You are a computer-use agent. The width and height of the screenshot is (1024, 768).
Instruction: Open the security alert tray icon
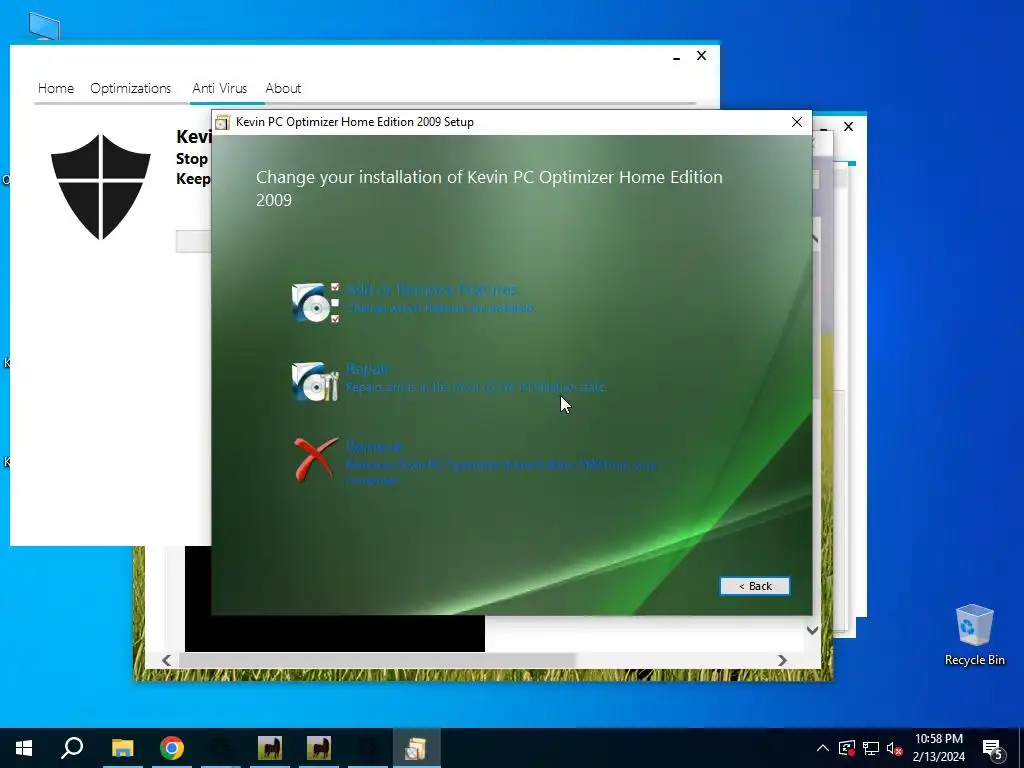pos(847,748)
